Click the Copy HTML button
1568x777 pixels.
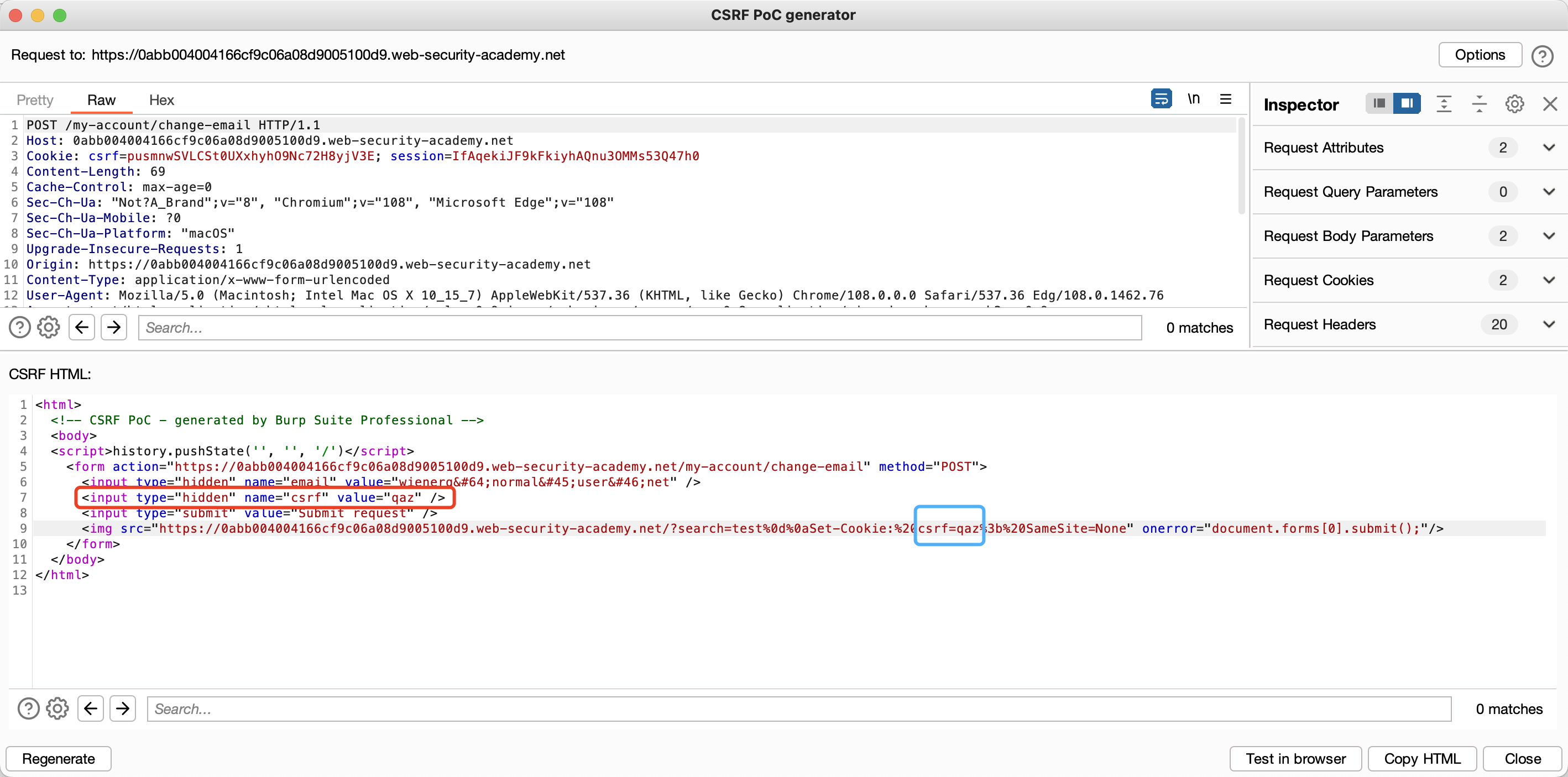1421,759
